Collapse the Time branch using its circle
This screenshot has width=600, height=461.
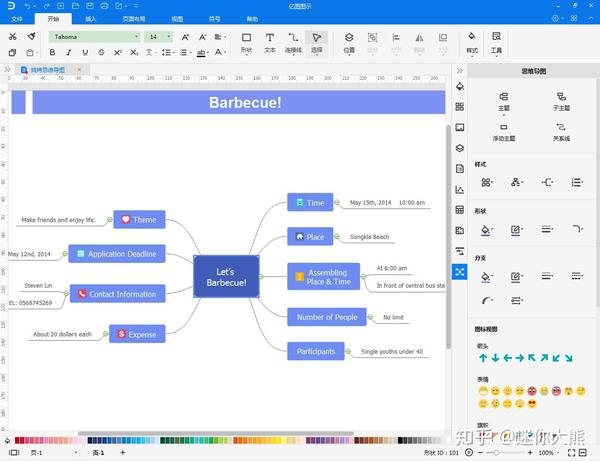click(x=337, y=202)
